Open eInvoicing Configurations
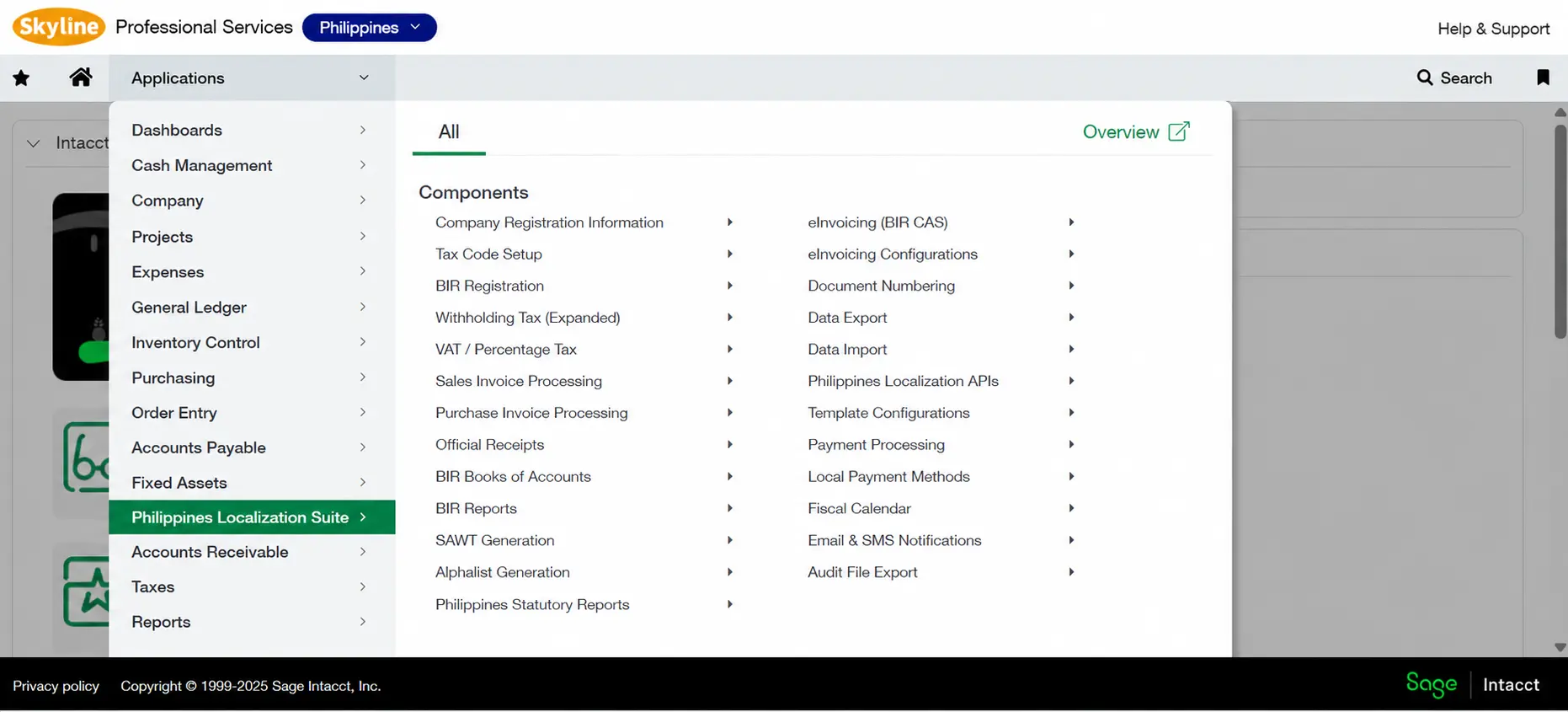This screenshot has height=712, width=1568. [893, 254]
